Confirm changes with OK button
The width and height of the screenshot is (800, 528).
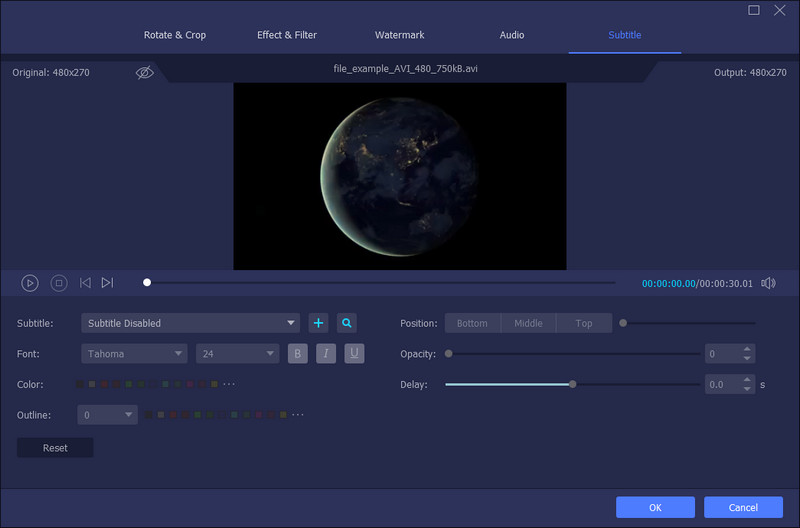655,507
